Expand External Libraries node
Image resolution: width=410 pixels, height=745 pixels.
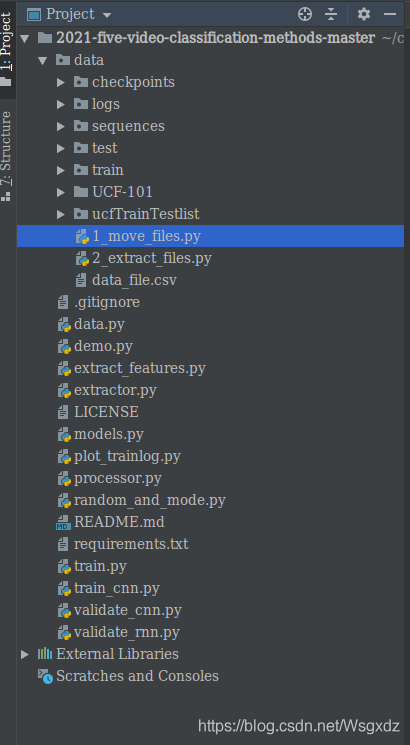point(25,654)
